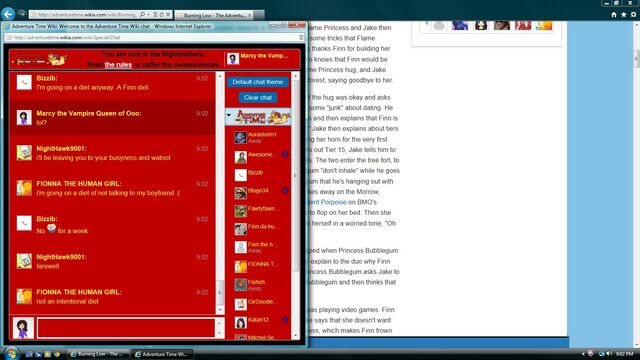Open the home icon in browser toolbar
Viewport: 640px width, 360px height.
[614, 14]
